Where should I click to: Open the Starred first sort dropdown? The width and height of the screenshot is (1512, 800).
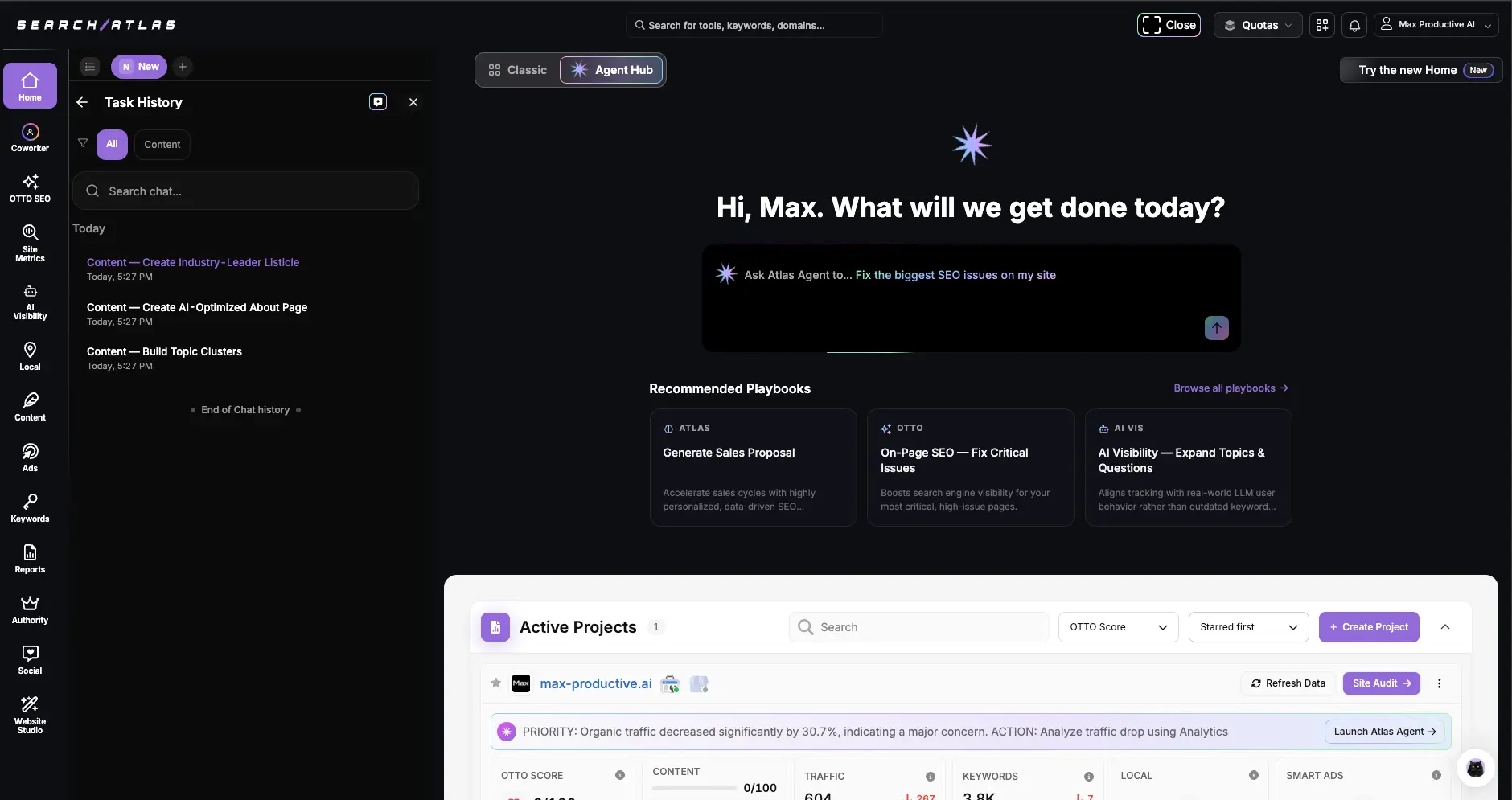[1249, 627]
